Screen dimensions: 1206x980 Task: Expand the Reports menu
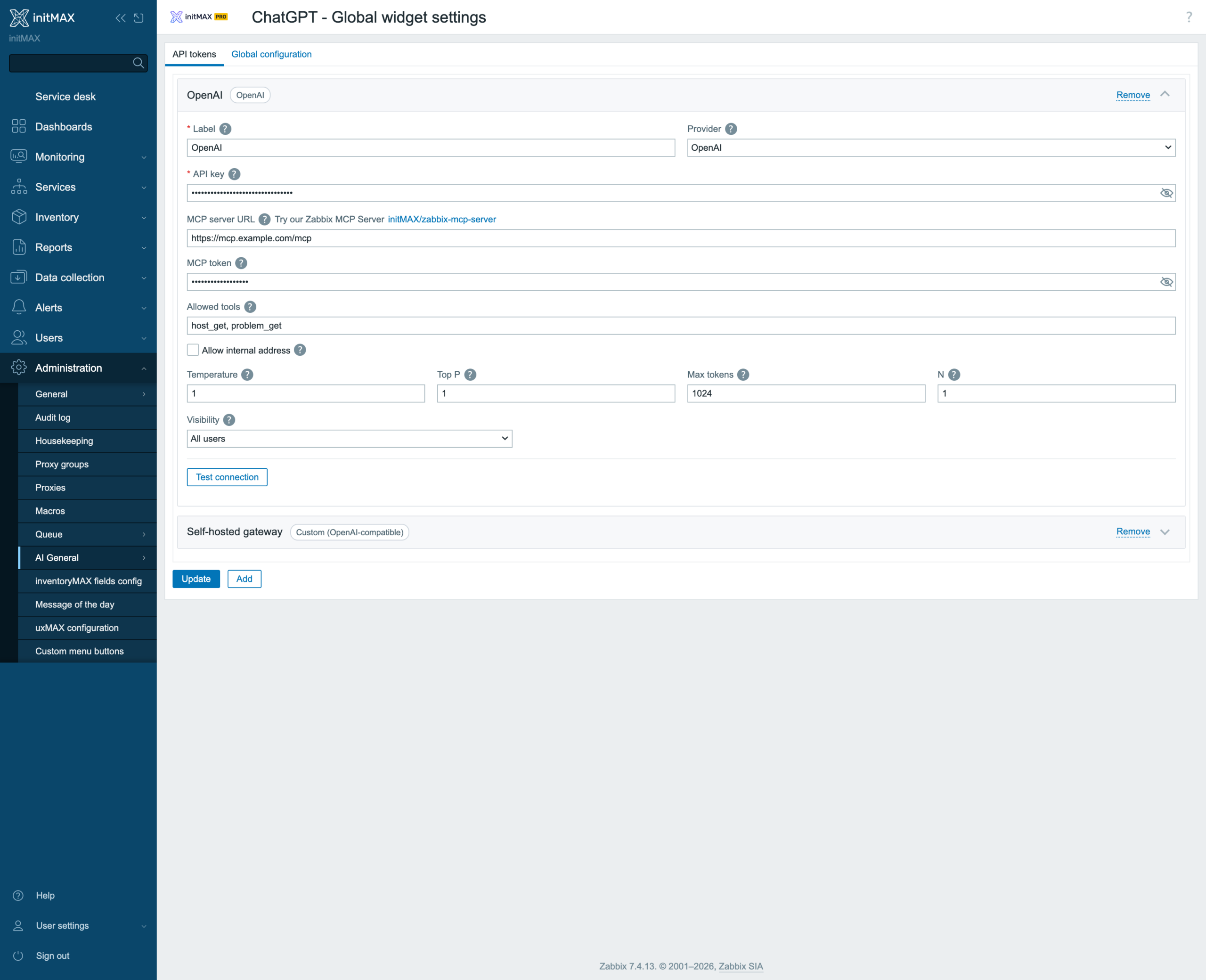(79, 247)
